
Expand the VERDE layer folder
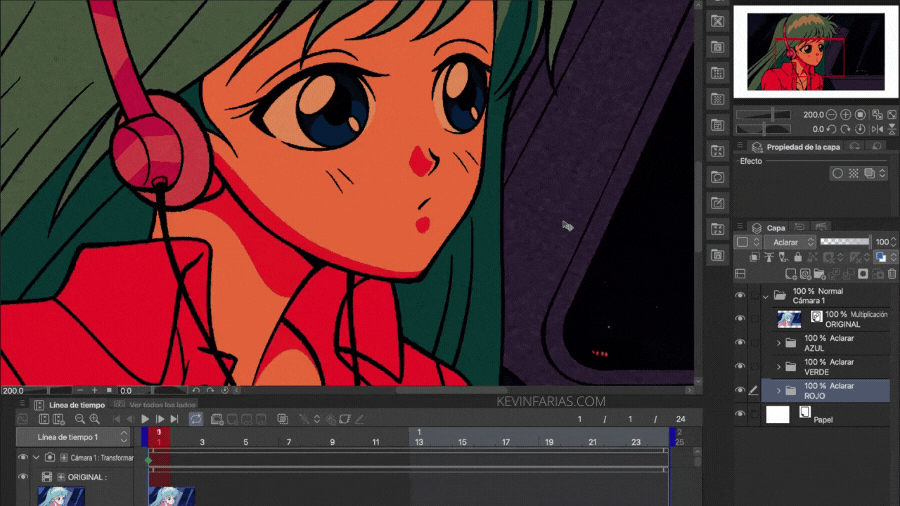pos(779,367)
